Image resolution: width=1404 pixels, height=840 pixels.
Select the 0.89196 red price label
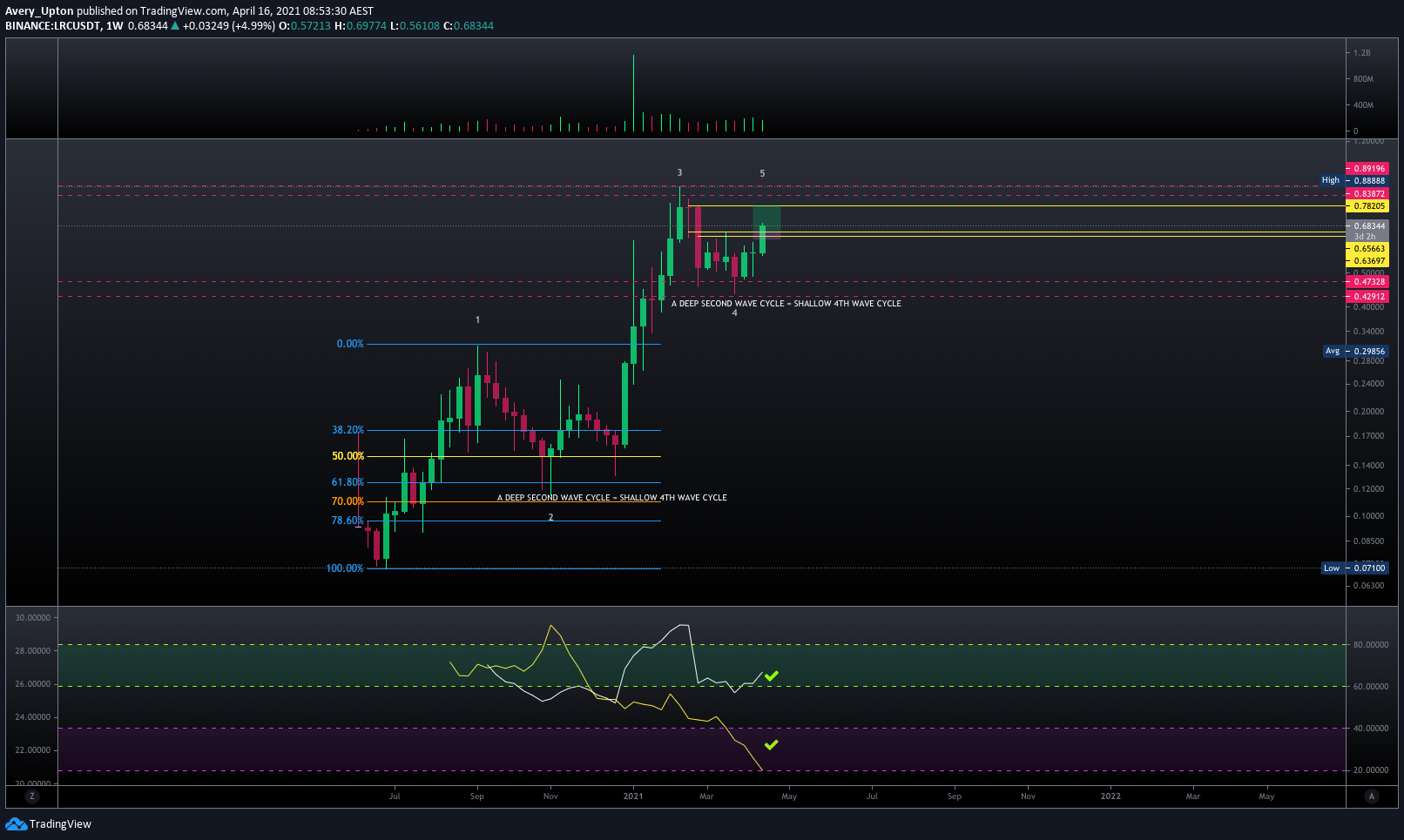1368,168
